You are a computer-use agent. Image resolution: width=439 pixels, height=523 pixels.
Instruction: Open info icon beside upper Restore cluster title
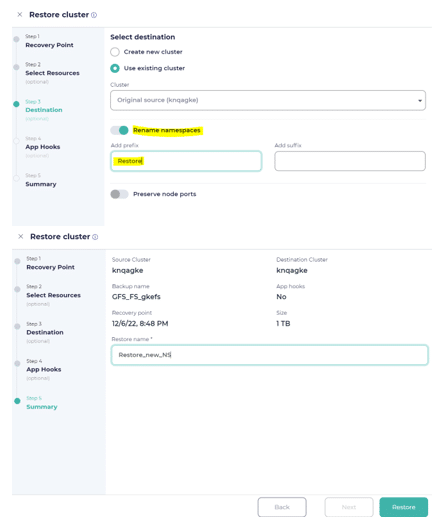(94, 15)
